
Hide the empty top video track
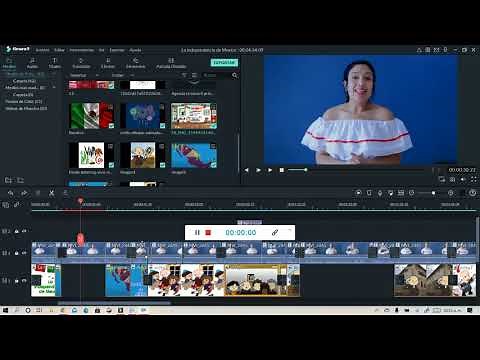point(24,231)
